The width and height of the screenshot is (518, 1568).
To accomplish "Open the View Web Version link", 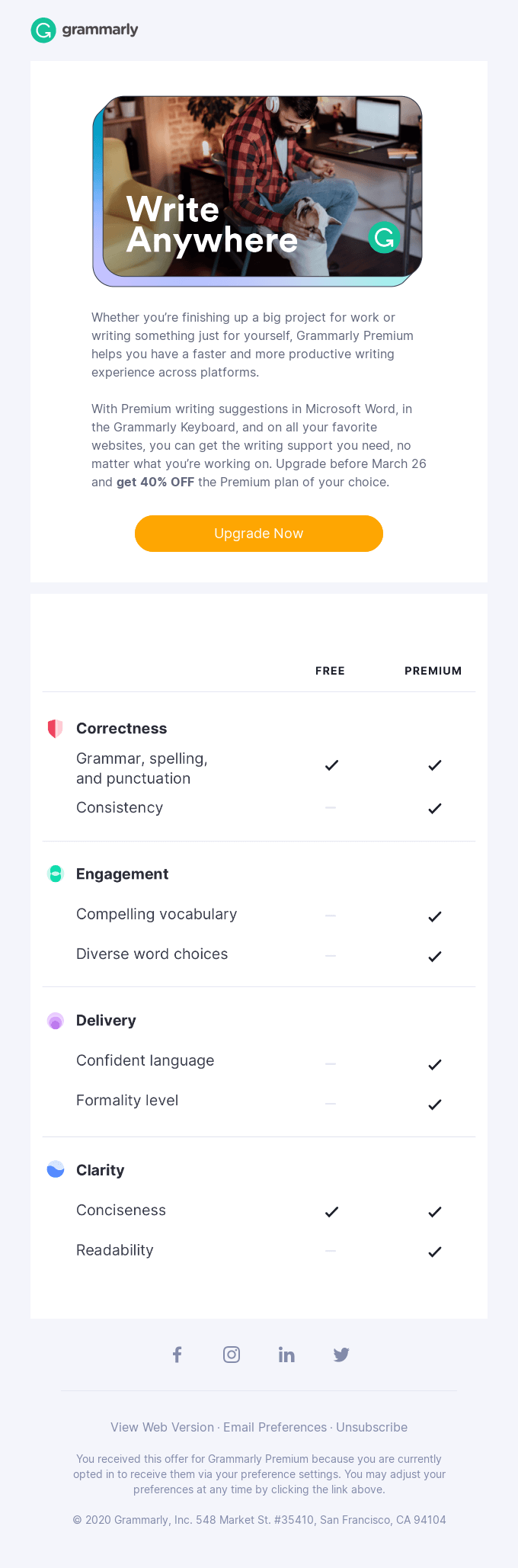I will click(162, 1427).
